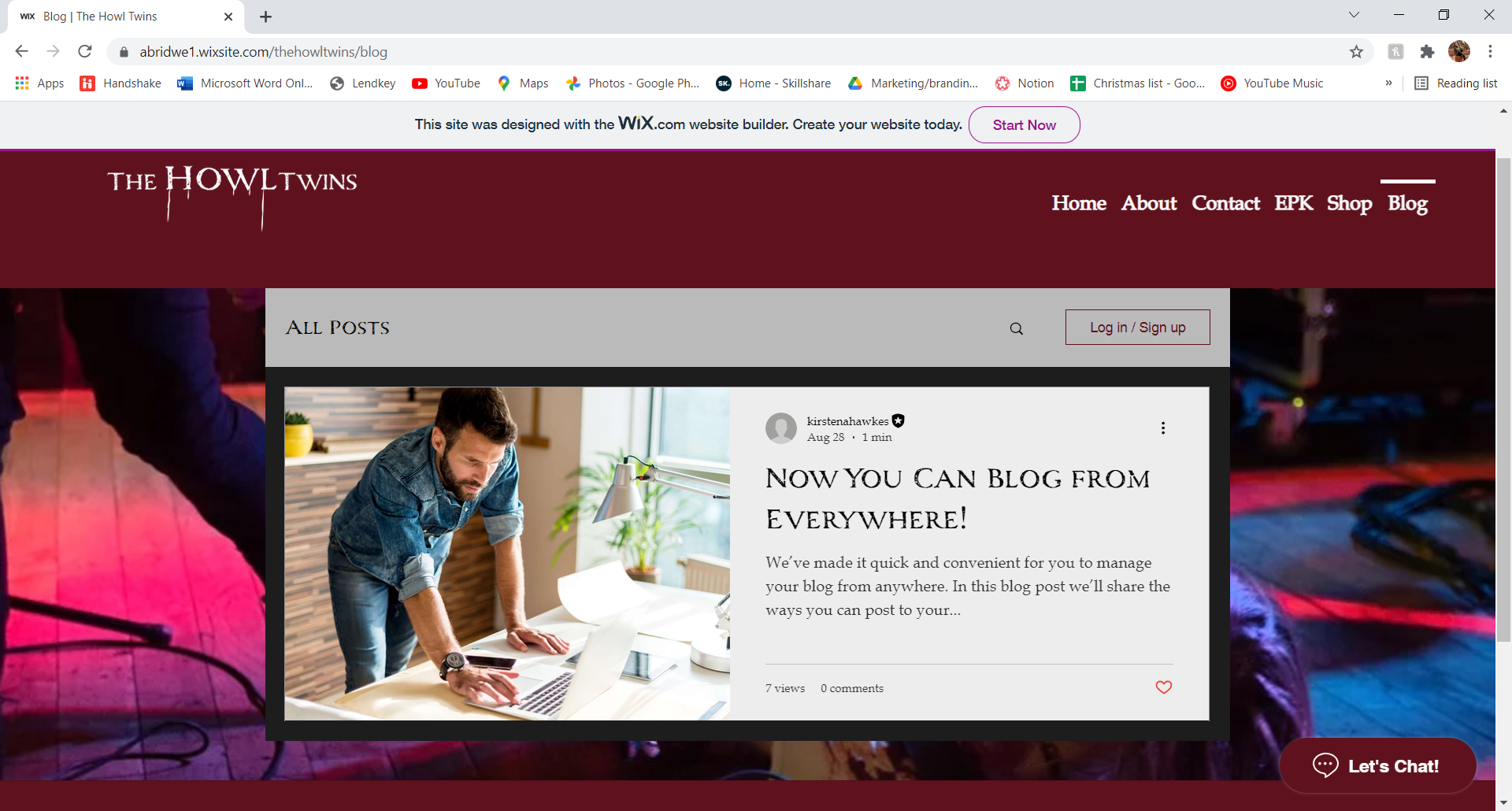Open the YouTube Music bookmark
This screenshot has height=811, width=1512.
point(1272,83)
